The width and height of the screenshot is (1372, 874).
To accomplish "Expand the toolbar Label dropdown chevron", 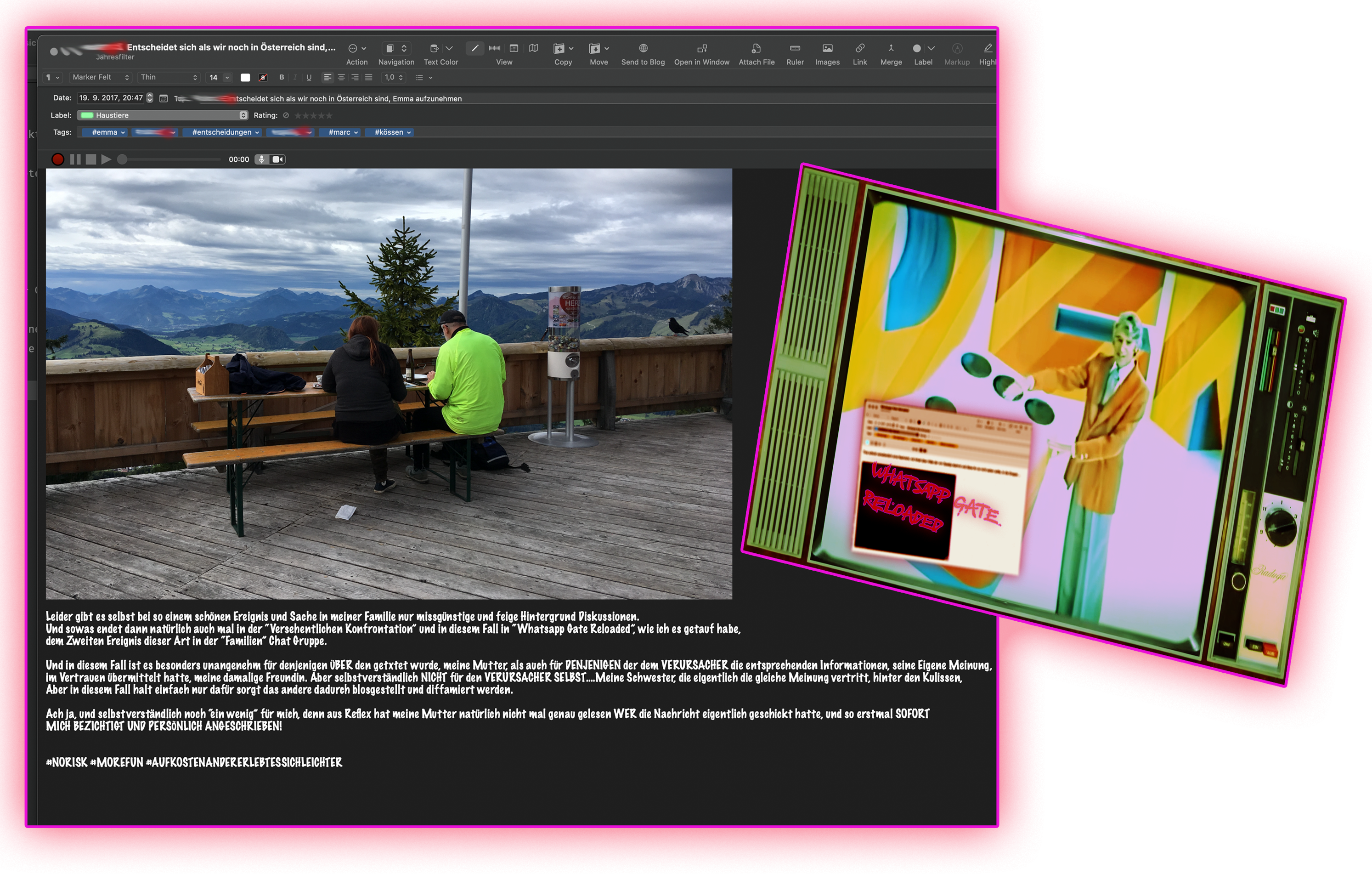I will 931,48.
